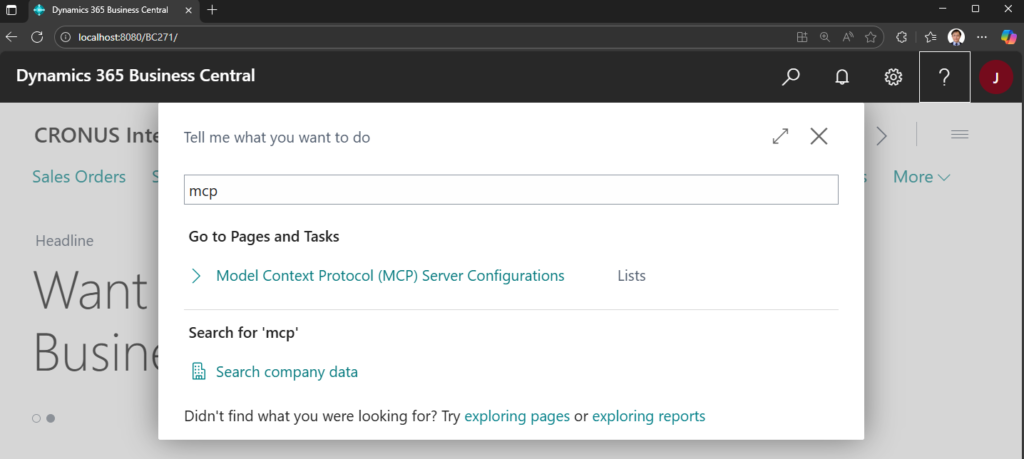Image resolution: width=1024 pixels, height=459 pixels.
Task: Click the Search company data building icon
Action: (198, 372)
